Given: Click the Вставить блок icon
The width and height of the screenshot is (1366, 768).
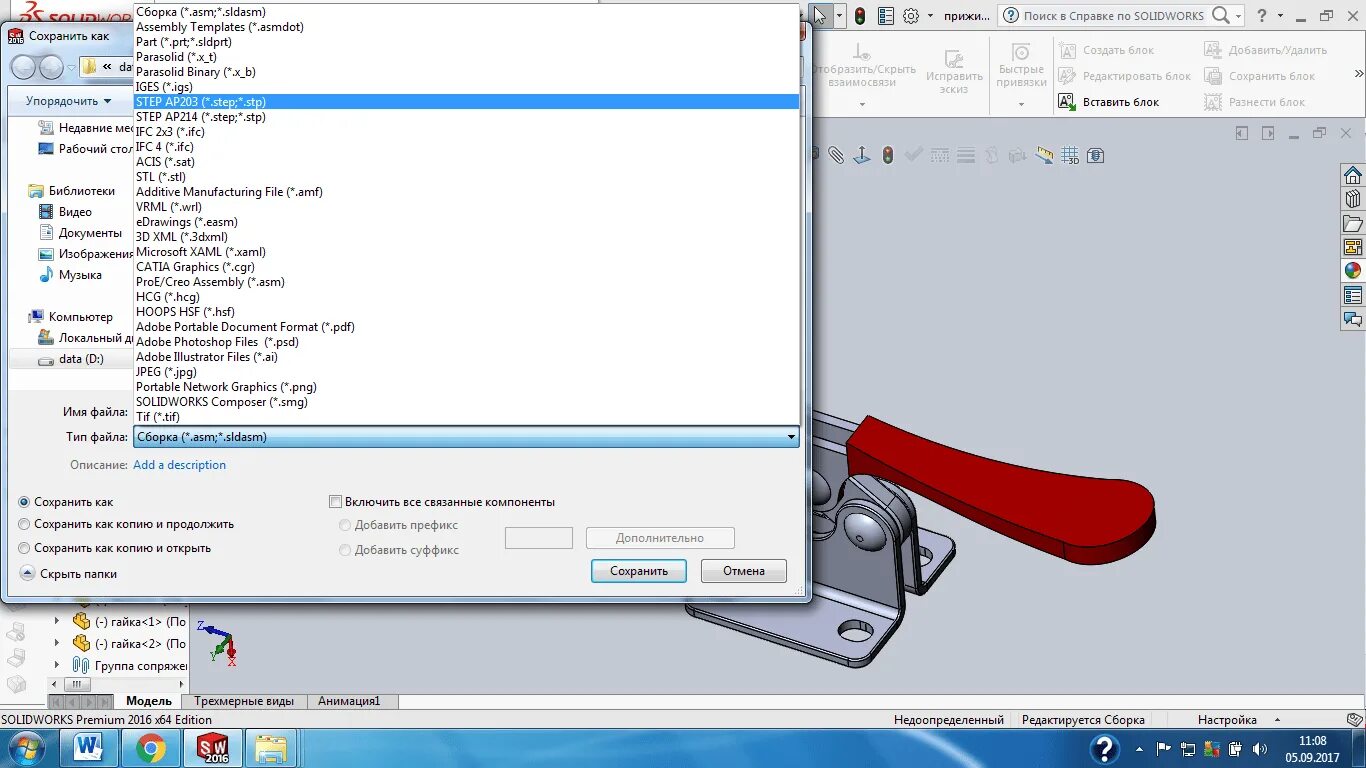Looking at the screenshot, I should click(x=1066, y=102).
